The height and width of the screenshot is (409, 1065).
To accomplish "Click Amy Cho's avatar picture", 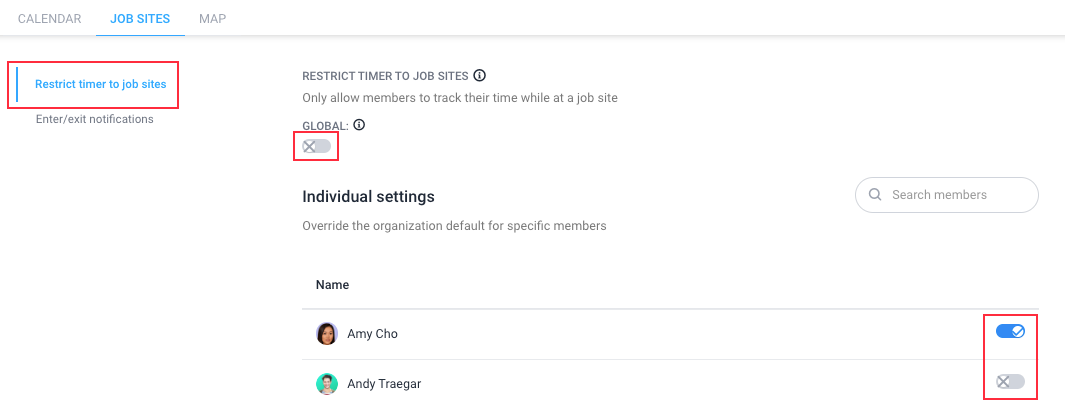I will [327, 334].
